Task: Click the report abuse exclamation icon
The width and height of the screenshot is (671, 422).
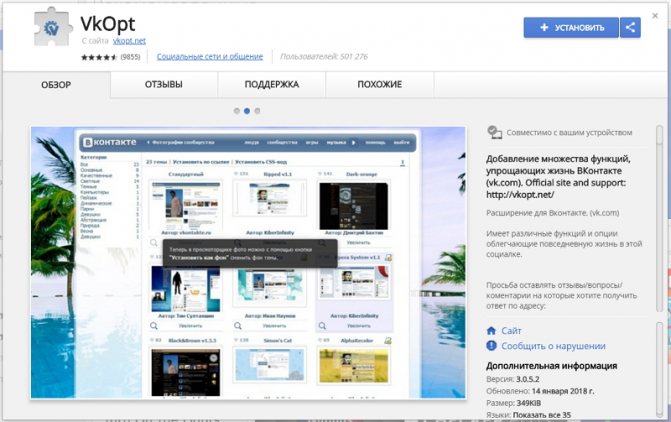Action: tap(491, 345)
